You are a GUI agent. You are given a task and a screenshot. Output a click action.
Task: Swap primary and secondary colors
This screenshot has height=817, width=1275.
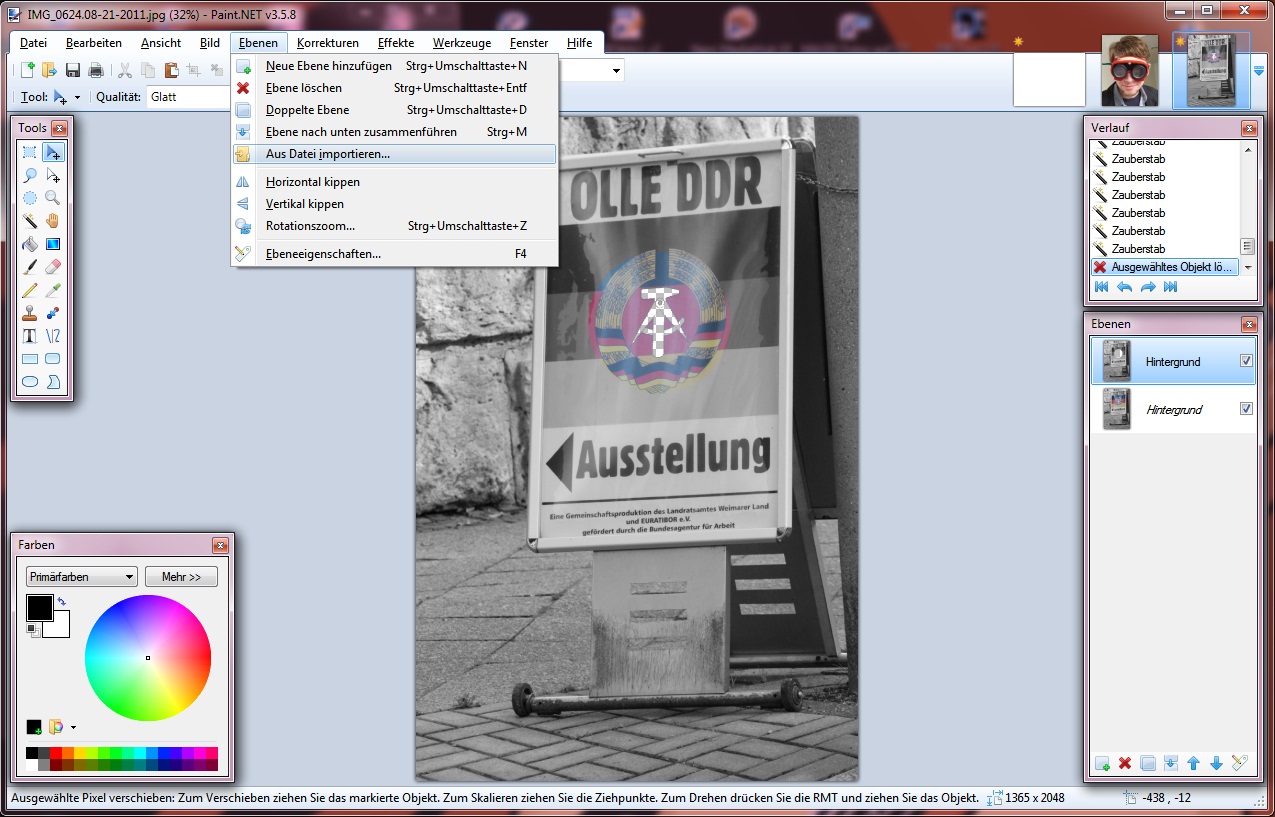tap(62, 601)
